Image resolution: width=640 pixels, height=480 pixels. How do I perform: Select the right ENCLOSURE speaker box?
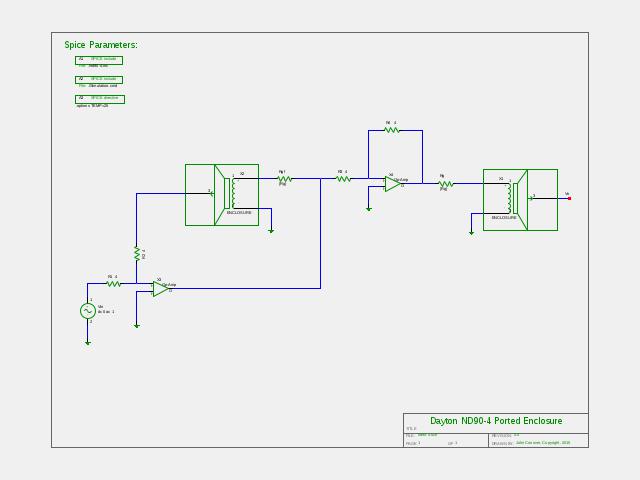point(520,200)
